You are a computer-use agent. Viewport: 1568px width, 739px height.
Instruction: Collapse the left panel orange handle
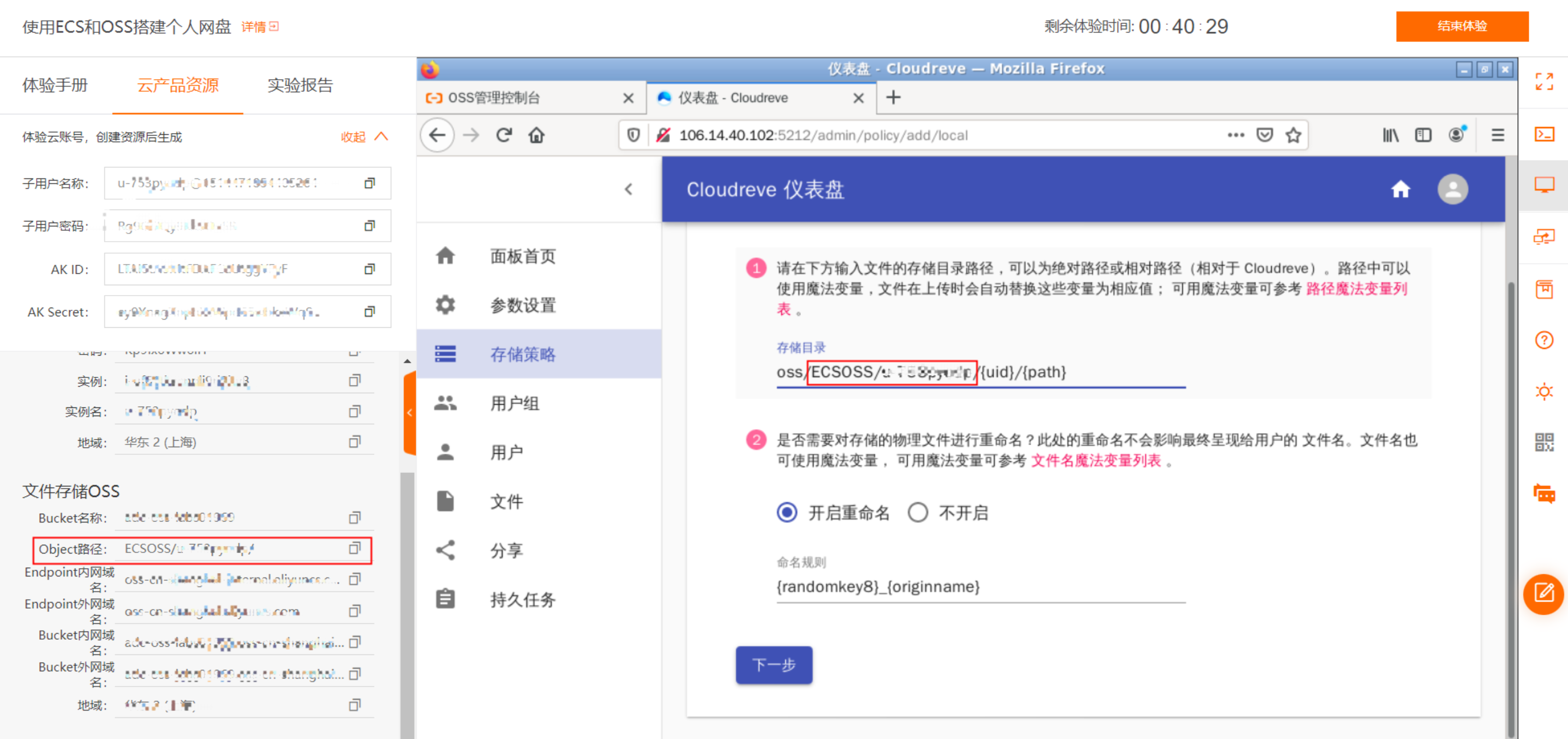[x=410, y=413]
